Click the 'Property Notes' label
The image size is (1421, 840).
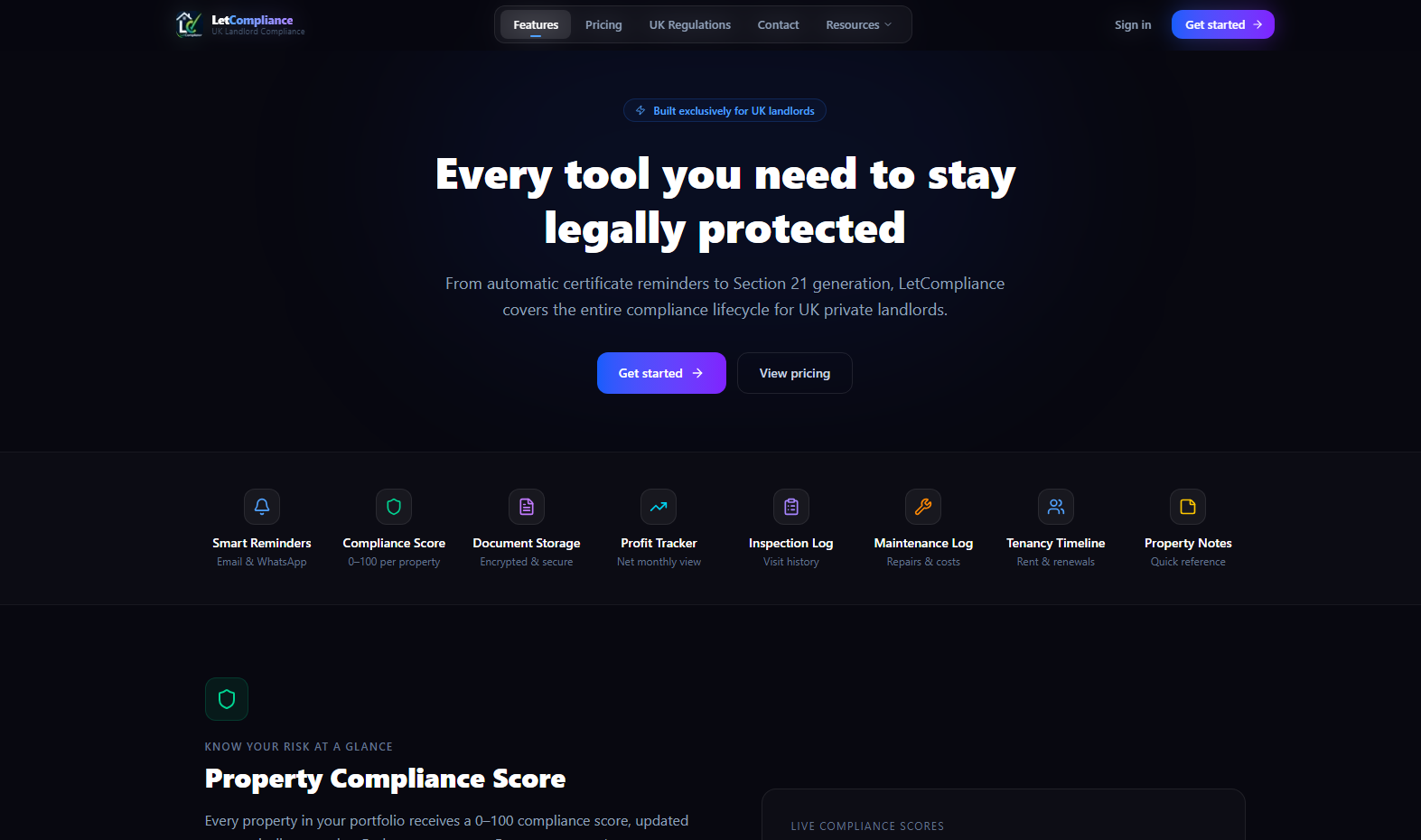(x=1188, y=543)
